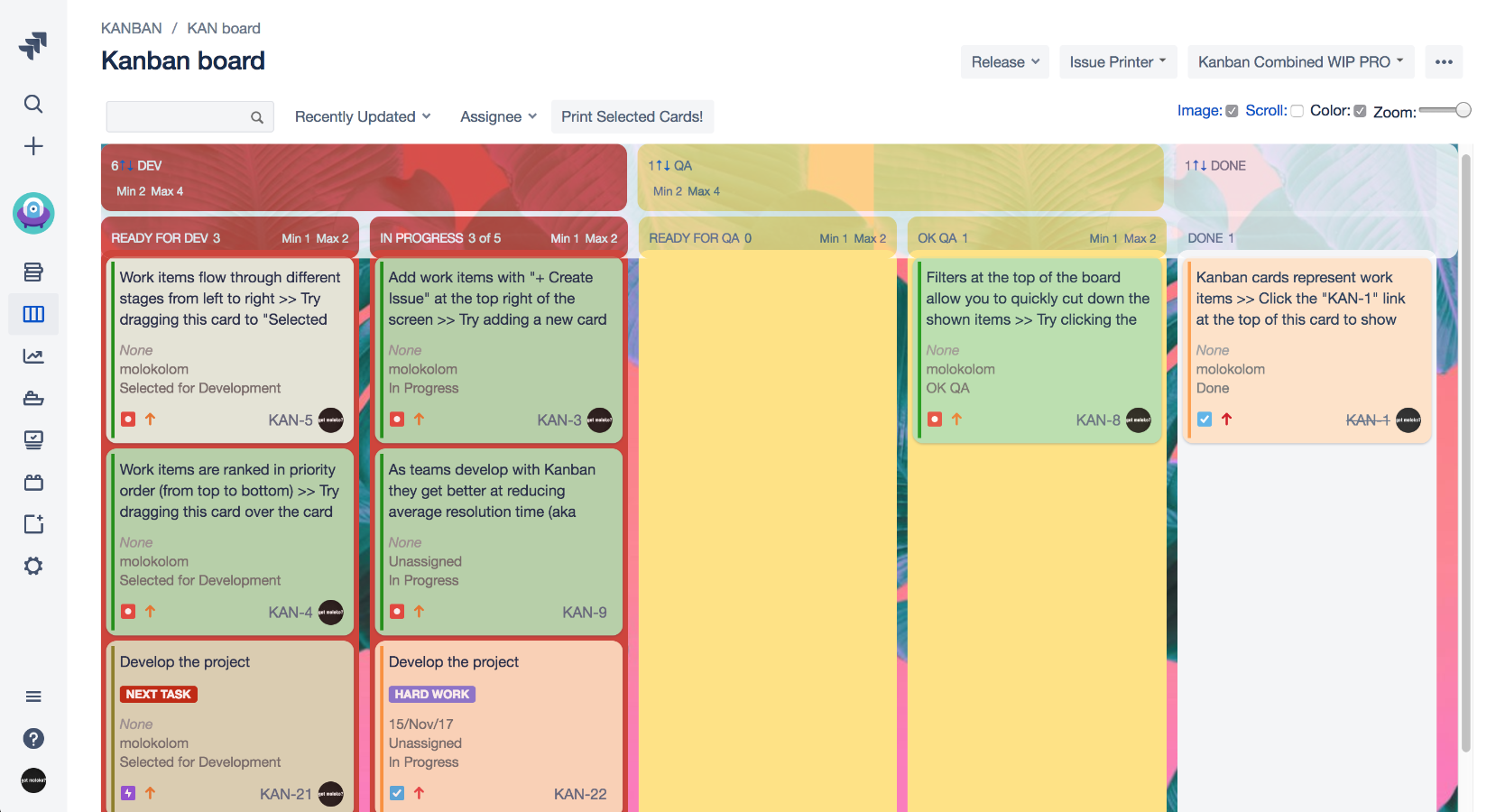Open the Assignee filter dropdown

[496, 116]
